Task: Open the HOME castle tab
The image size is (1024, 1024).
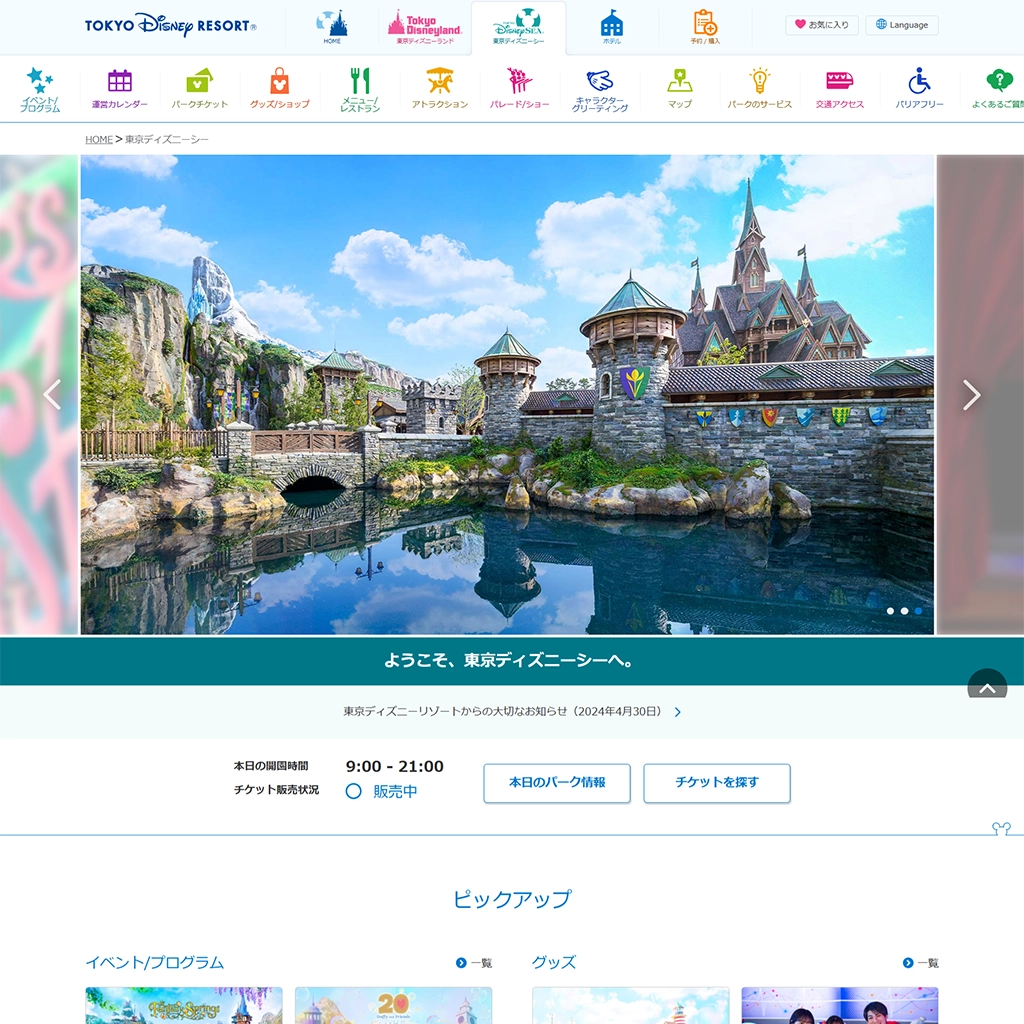Action: tap(332, 27)
